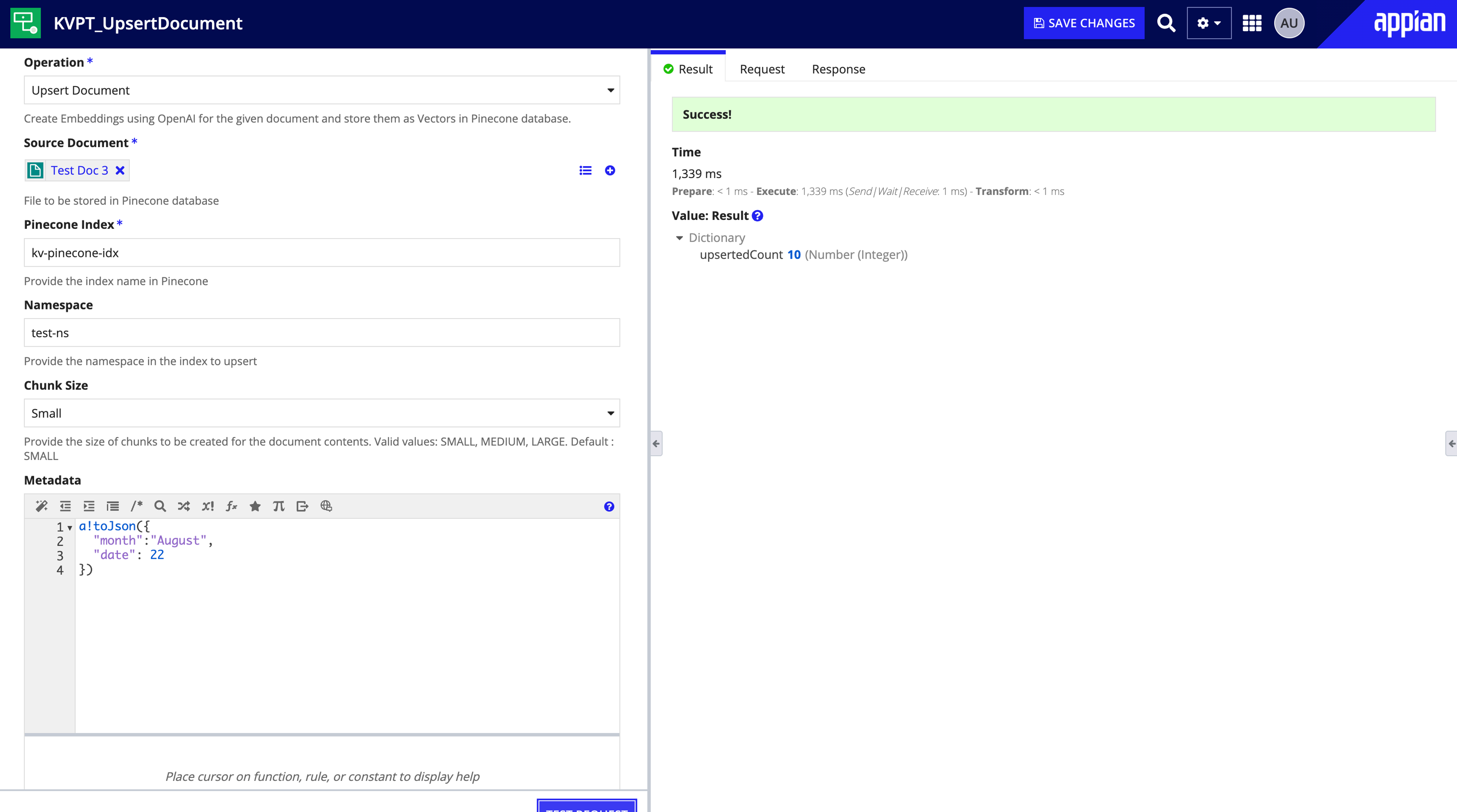Click the plus icon to add source document
1457x812 pixels.
pos(610,170)
